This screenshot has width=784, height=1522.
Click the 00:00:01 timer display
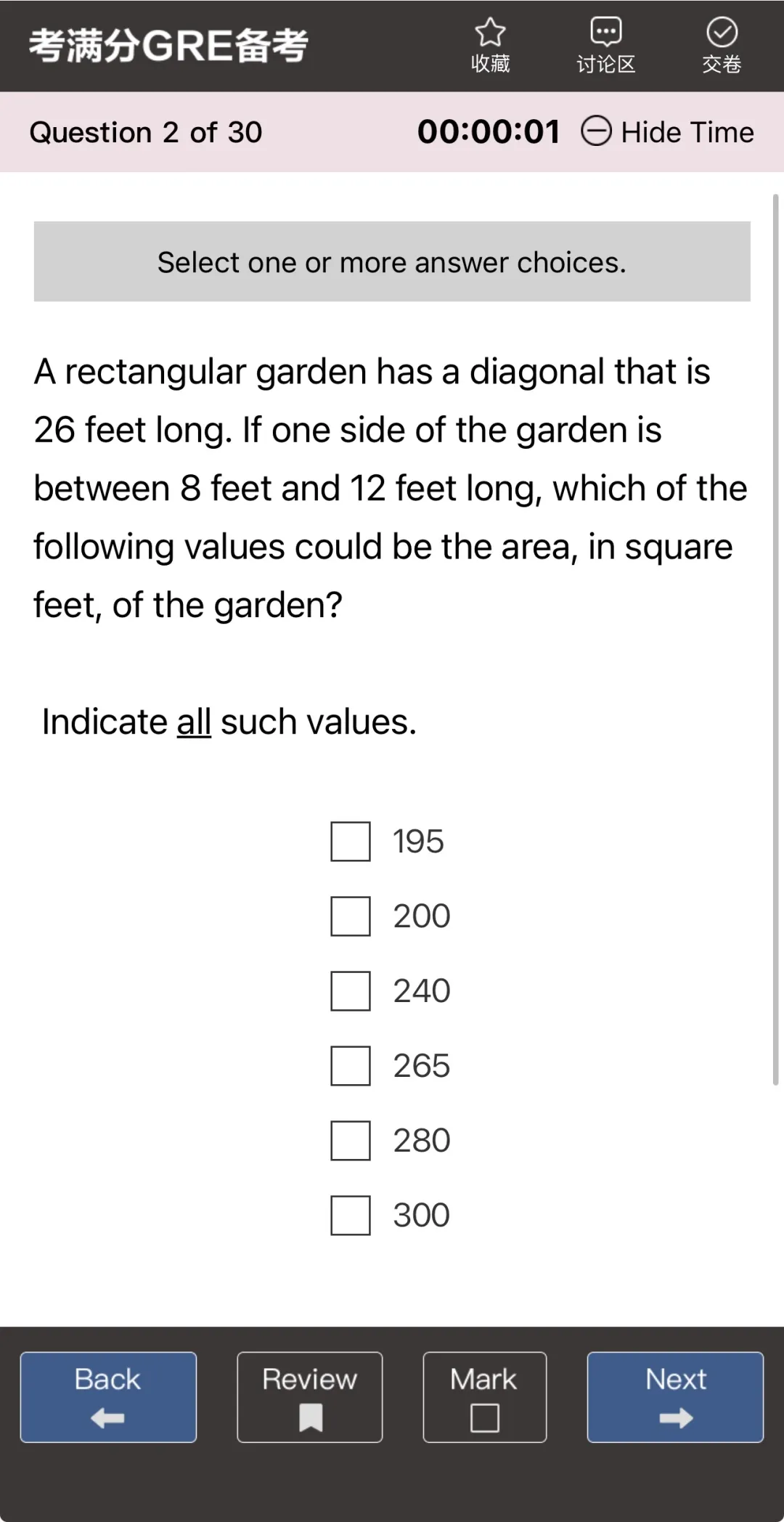tap(489, 132)
